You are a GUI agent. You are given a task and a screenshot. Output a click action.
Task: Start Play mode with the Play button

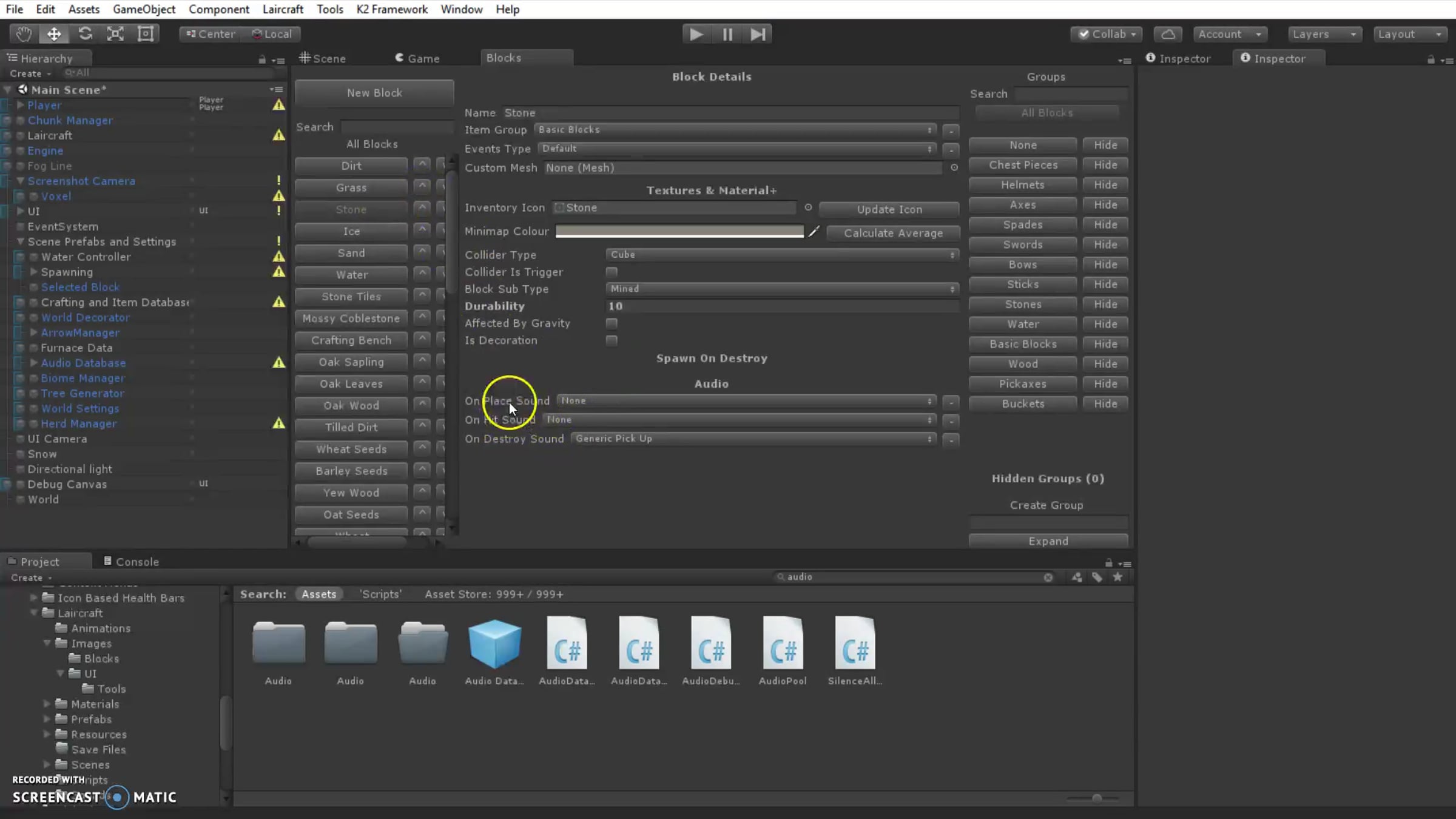pos(696,34)
